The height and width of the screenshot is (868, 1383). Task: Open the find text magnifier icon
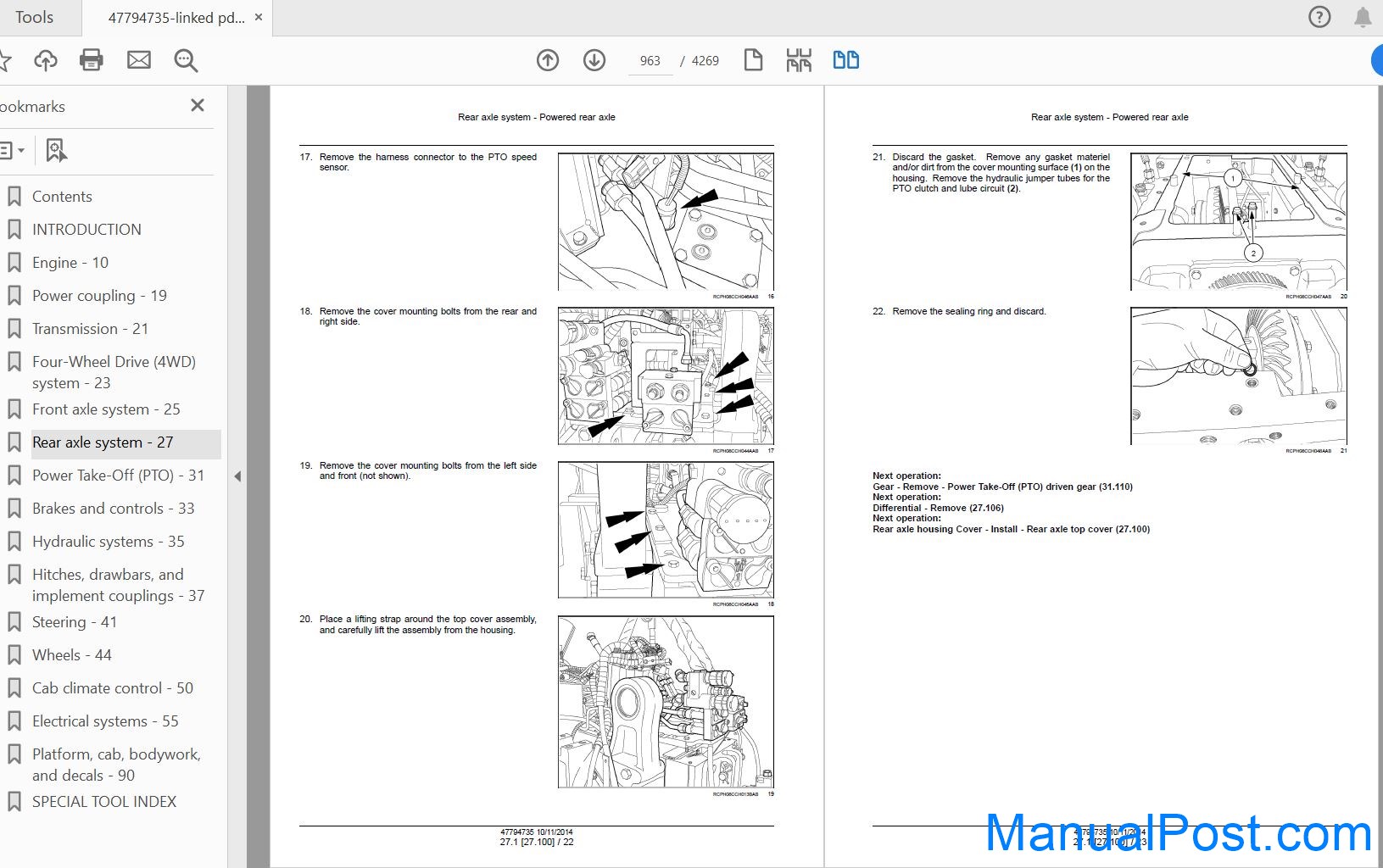[x=186, y=60]
